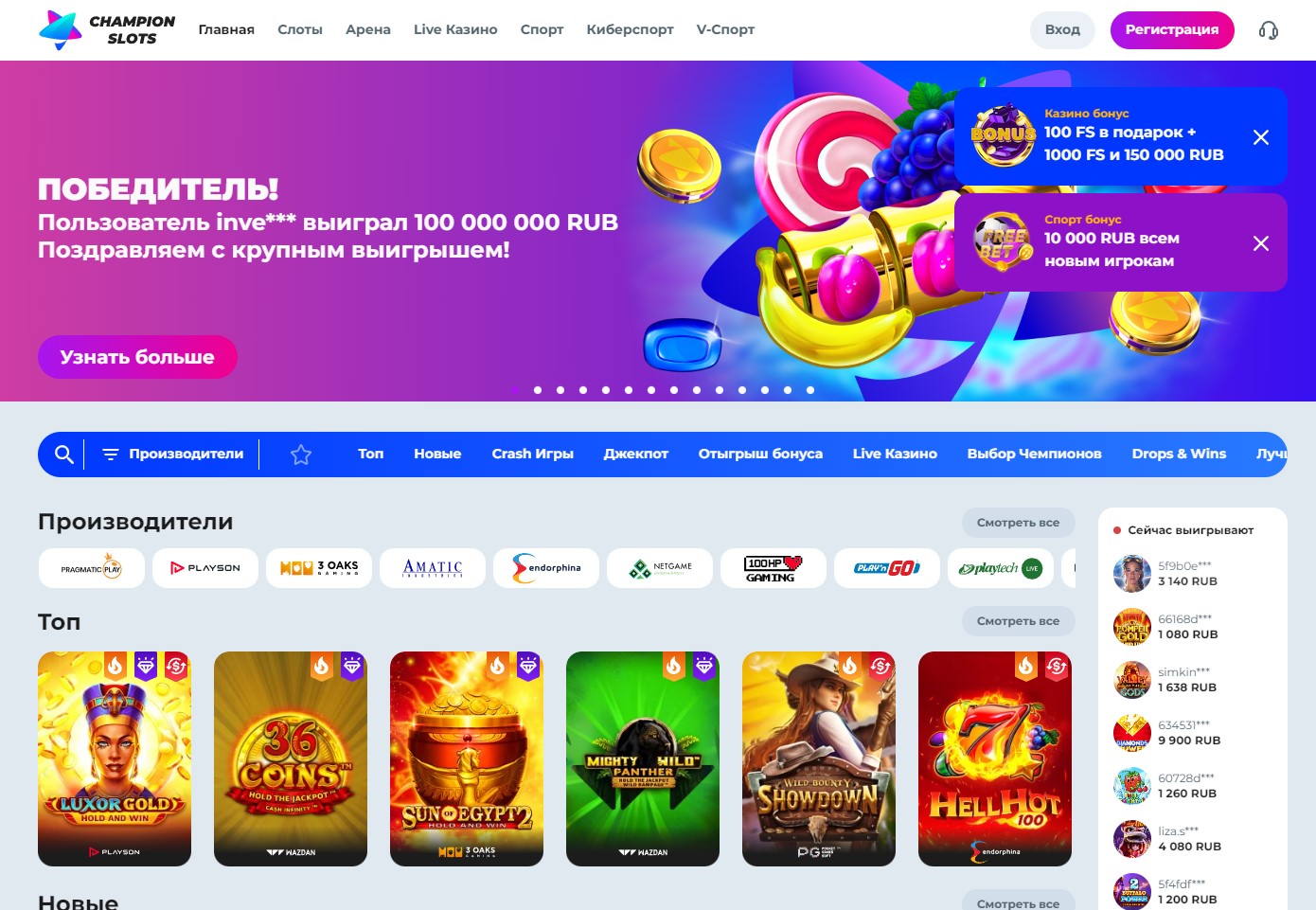Select the Pragmatic Play provider logo

coord(92,568)
